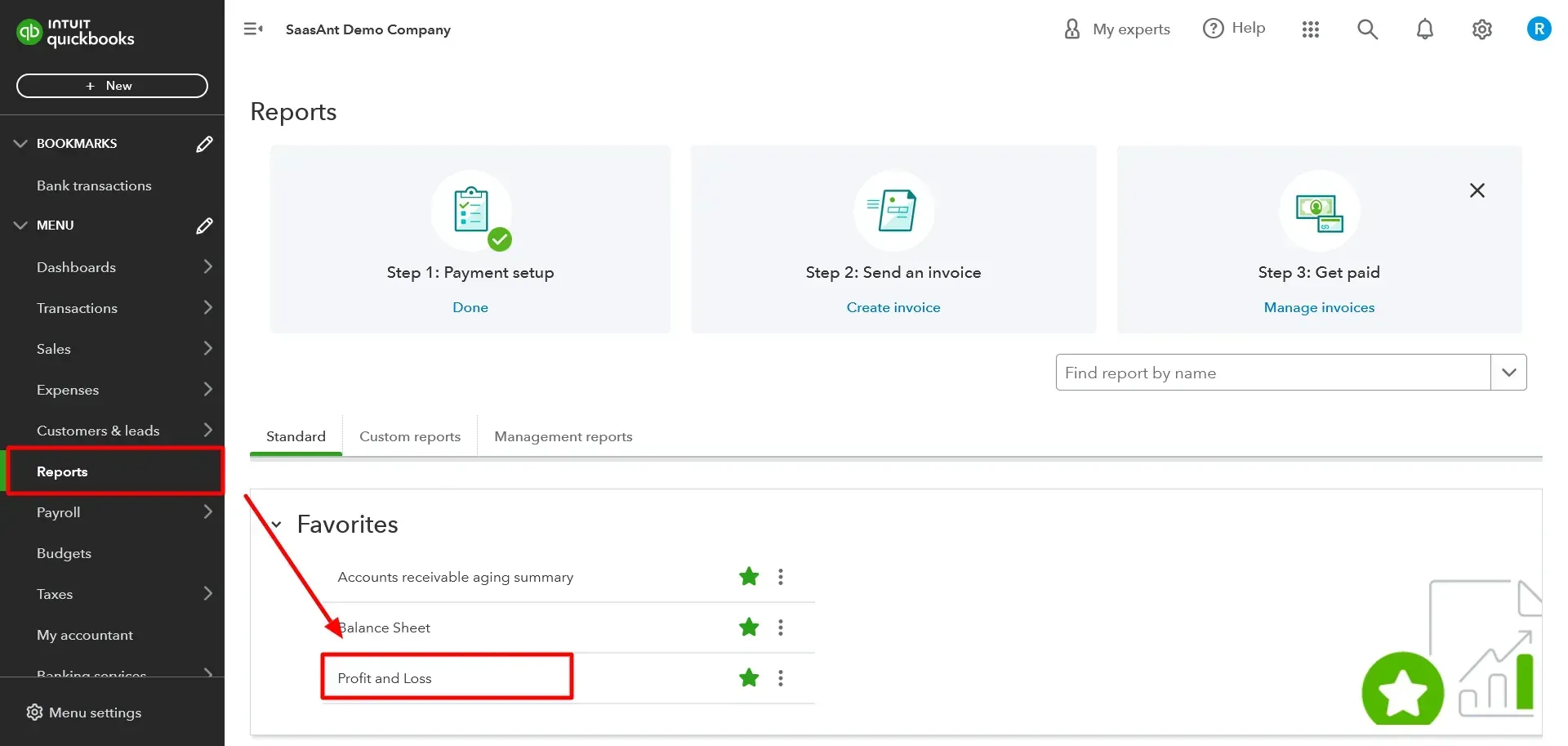Edit bookmarks with the pencil icon

pyautogui.click(x=204, y=144)
